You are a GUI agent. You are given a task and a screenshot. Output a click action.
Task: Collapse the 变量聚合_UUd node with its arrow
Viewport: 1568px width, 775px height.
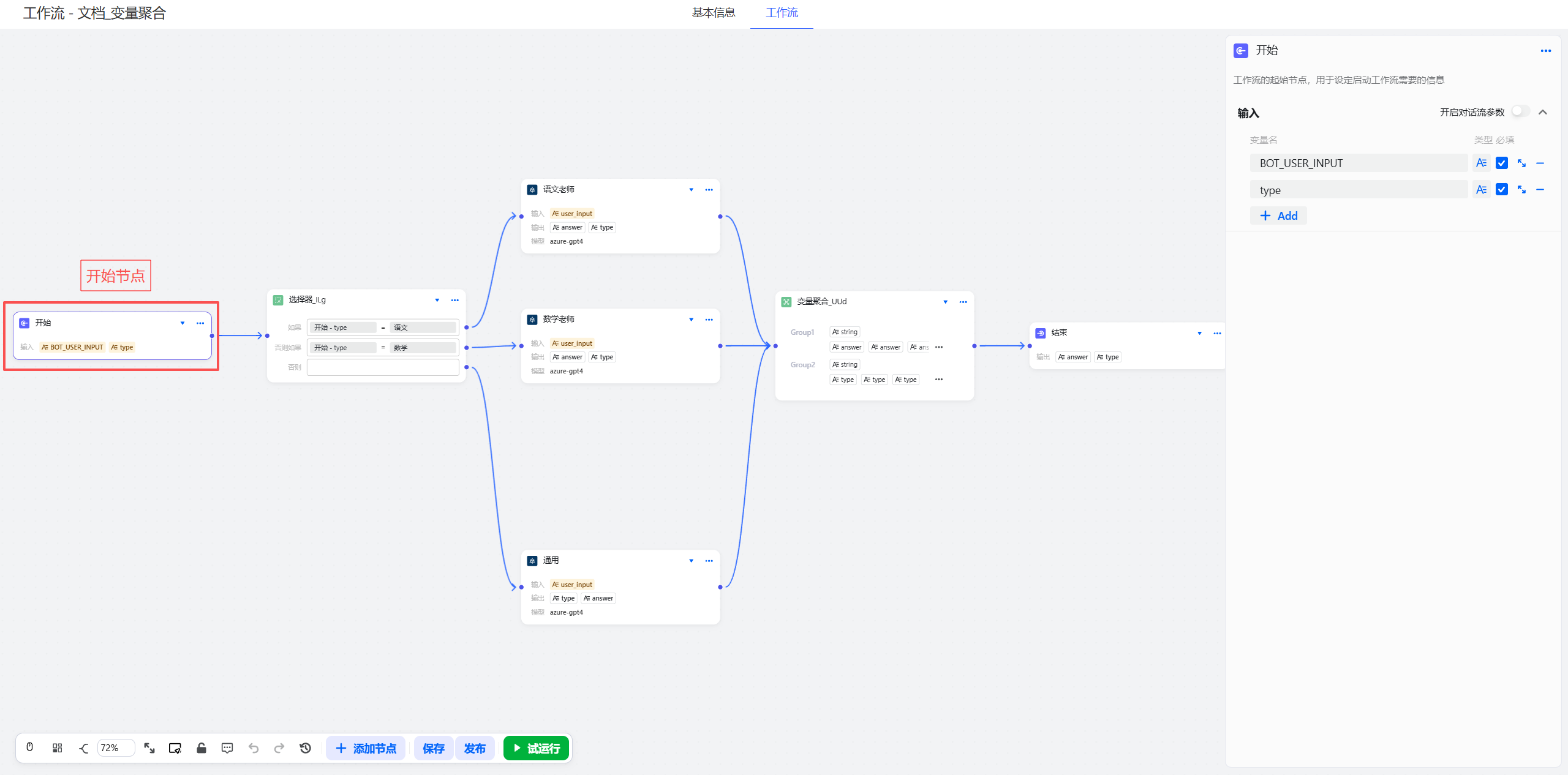pos(946,302)
